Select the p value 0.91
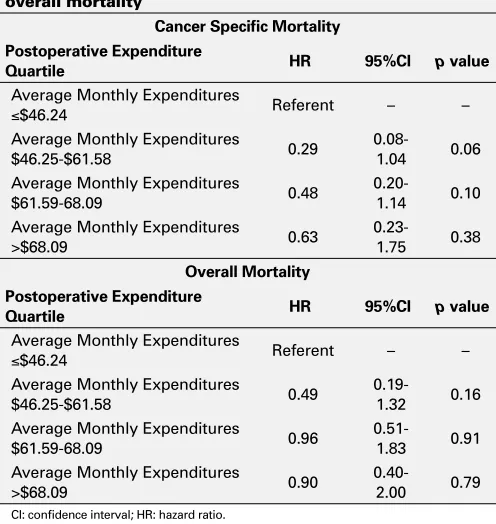Viewport: 496px width, 524px height. pyautogui.click(x=465, y=438)
